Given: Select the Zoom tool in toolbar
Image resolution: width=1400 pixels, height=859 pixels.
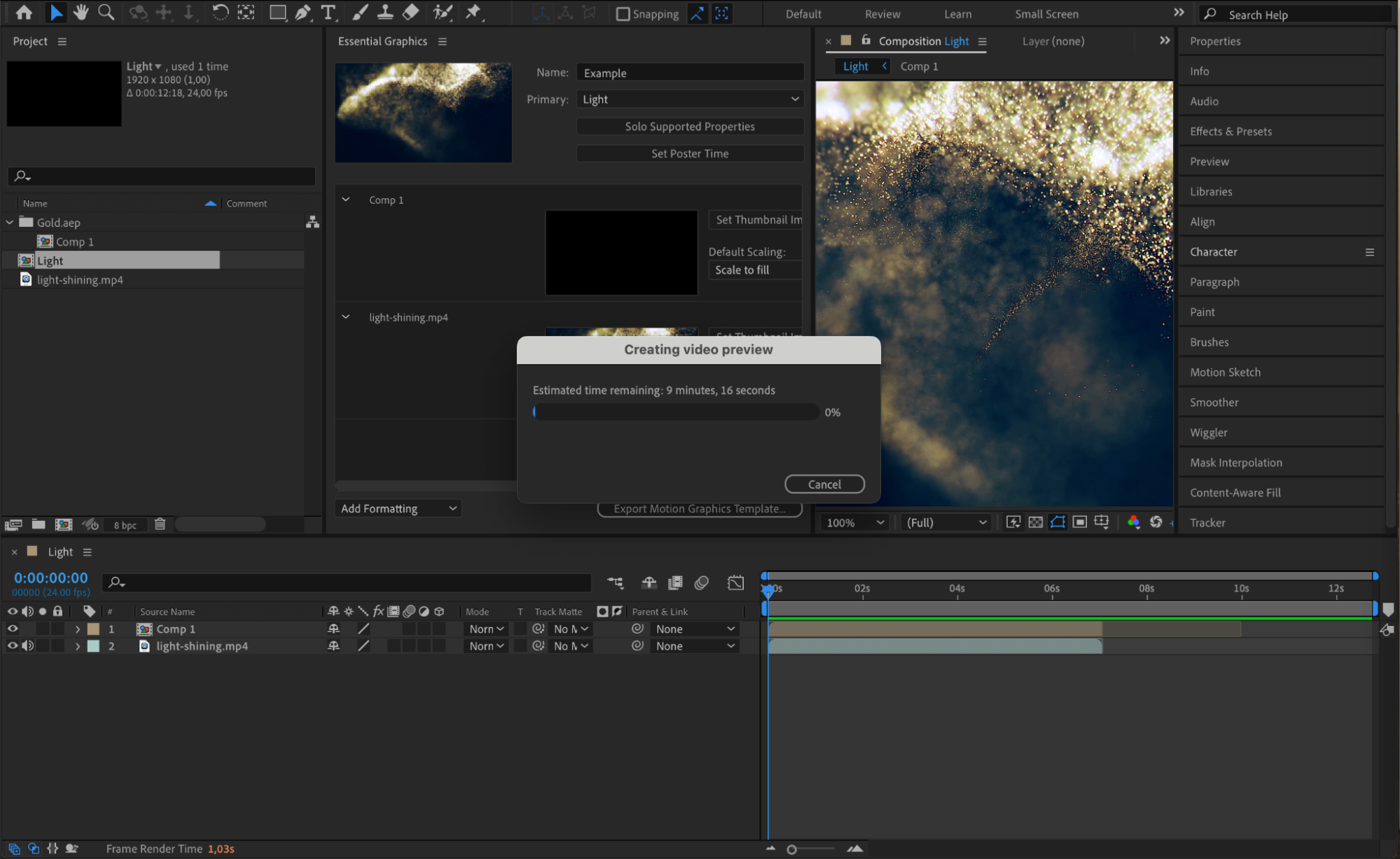Looking at the screenshot, I should (x=106, y=13).
